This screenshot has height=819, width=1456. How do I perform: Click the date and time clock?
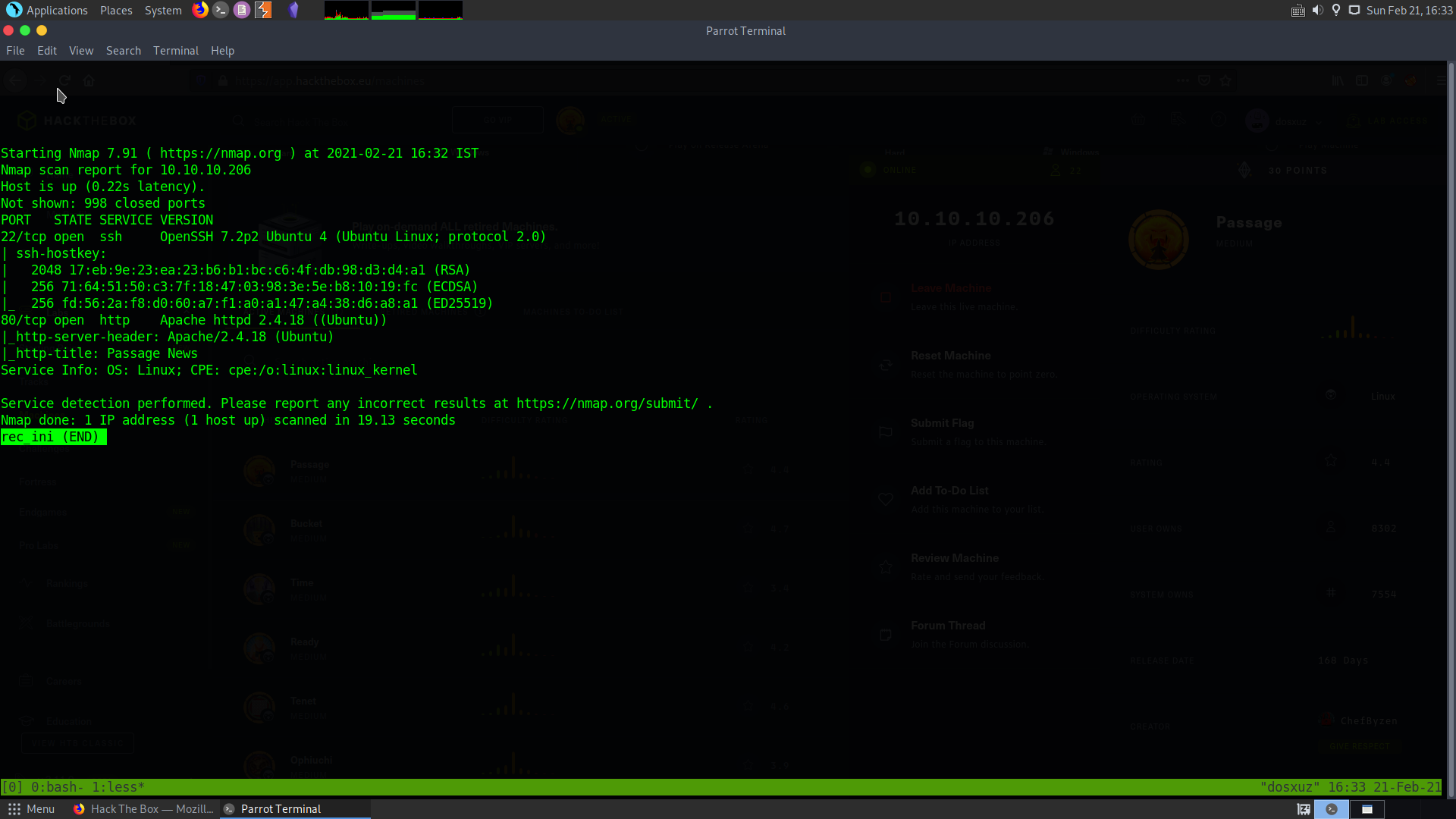pos(1409,11)
